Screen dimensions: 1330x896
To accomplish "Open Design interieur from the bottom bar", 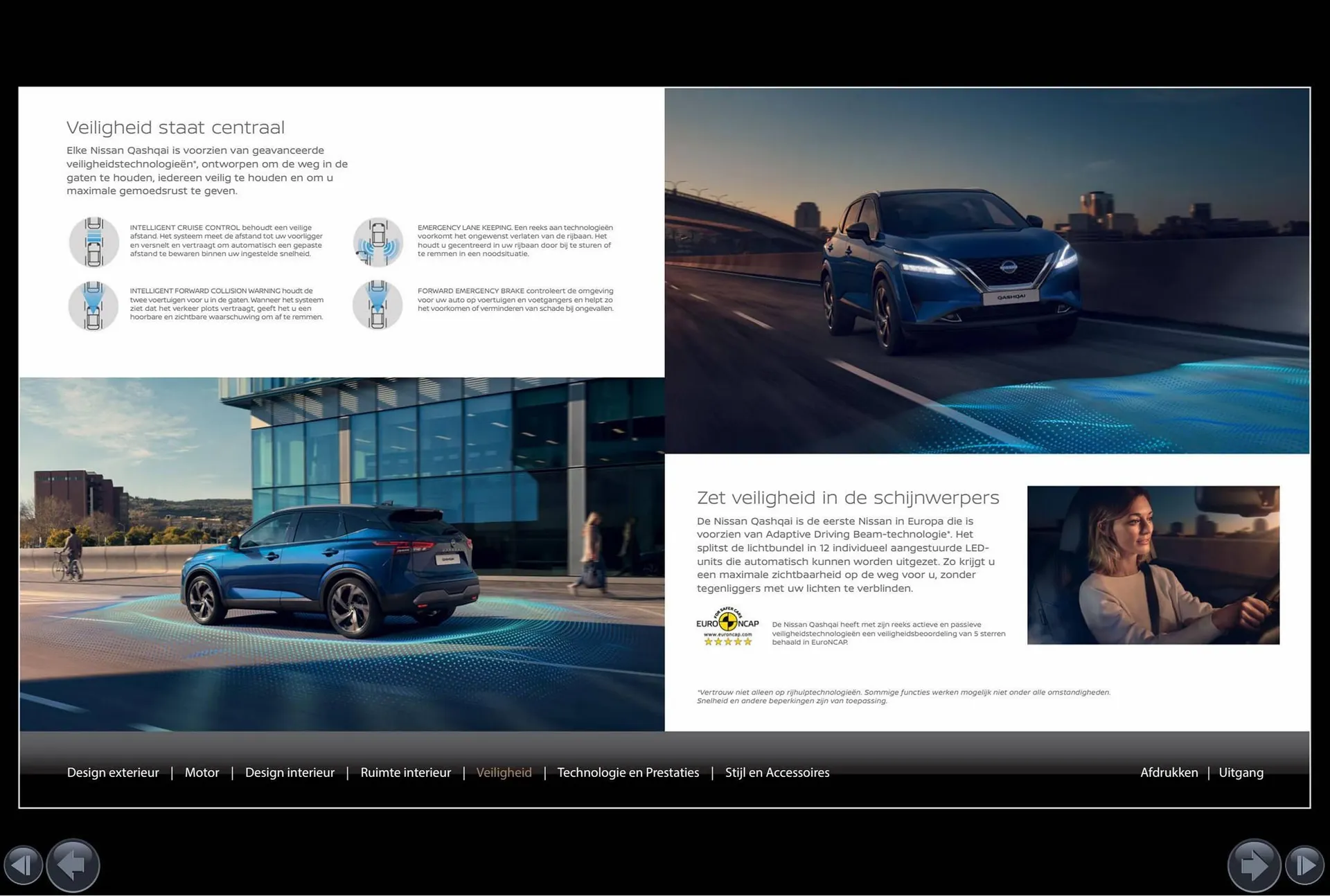I will pyautogui.click(x=290, y=772).
